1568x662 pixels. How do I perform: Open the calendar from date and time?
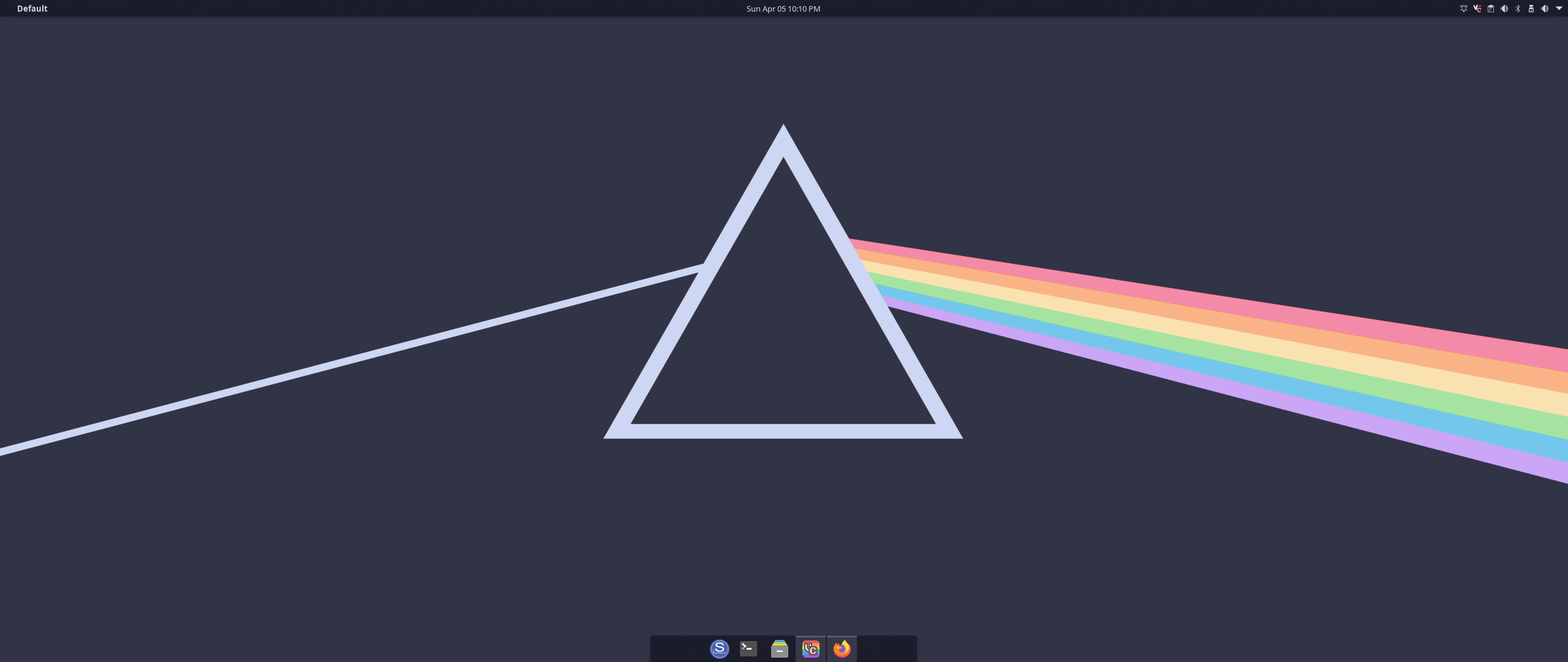(783, 9)
